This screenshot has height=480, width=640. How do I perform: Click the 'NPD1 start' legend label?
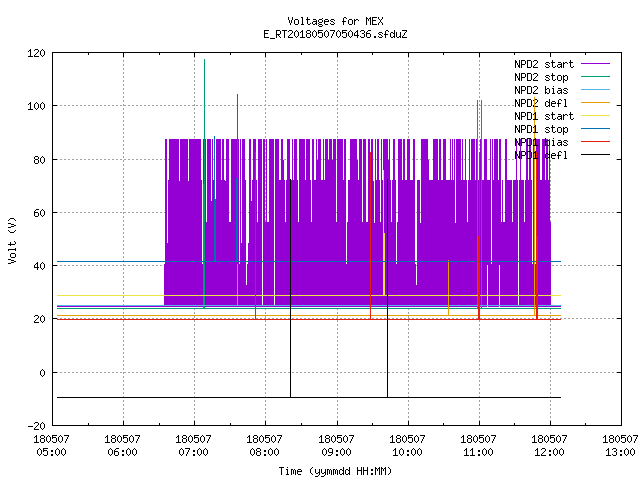pos(544,116)
